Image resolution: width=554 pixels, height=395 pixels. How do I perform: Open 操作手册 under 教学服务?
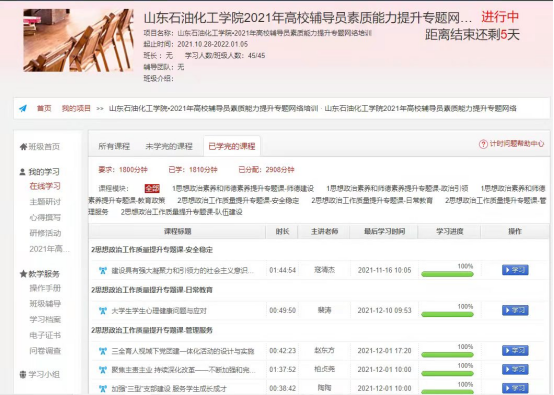(x=45, y=288)
